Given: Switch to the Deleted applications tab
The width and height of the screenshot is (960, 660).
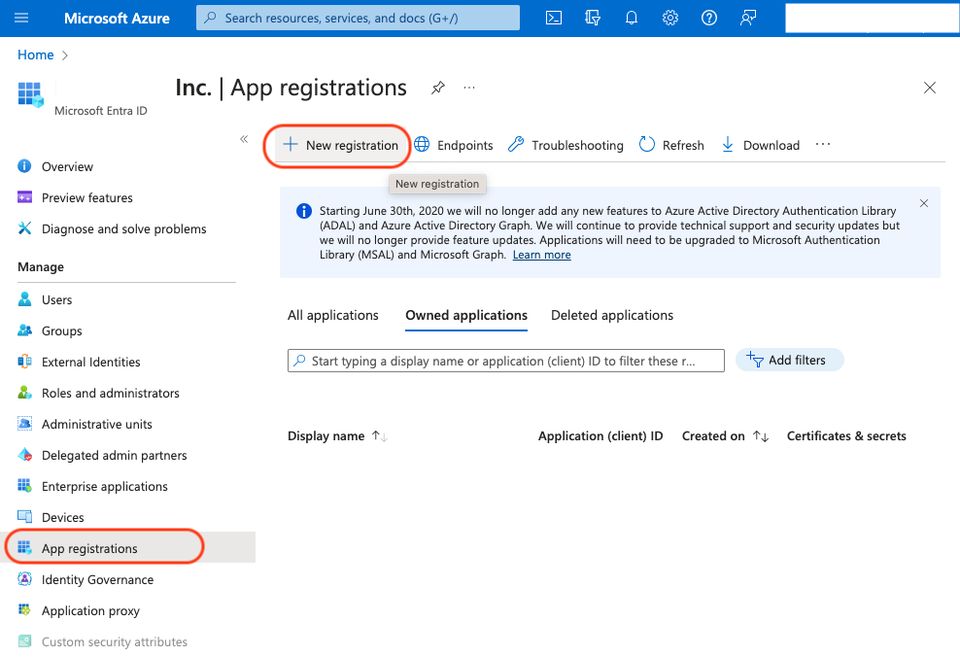Looking at the screenshot, I should click(x=612, y=315).
